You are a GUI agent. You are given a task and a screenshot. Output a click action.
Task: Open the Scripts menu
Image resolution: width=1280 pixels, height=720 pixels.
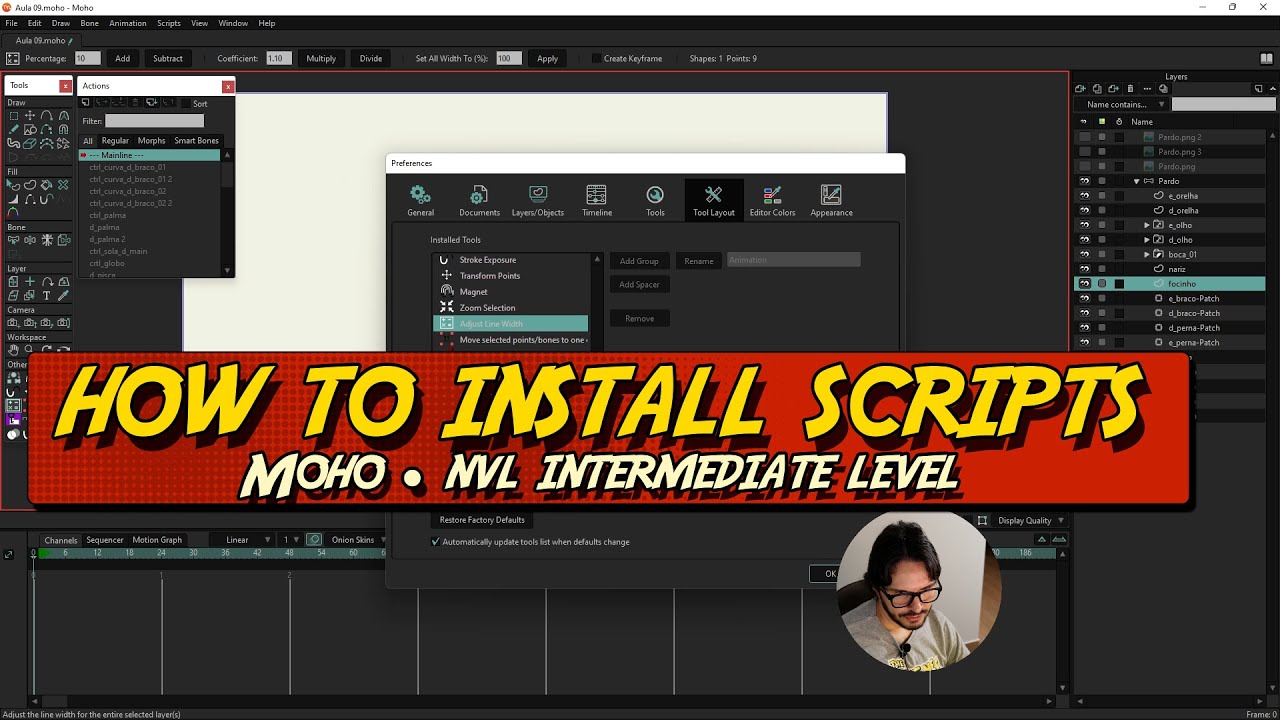coord(169,23)
